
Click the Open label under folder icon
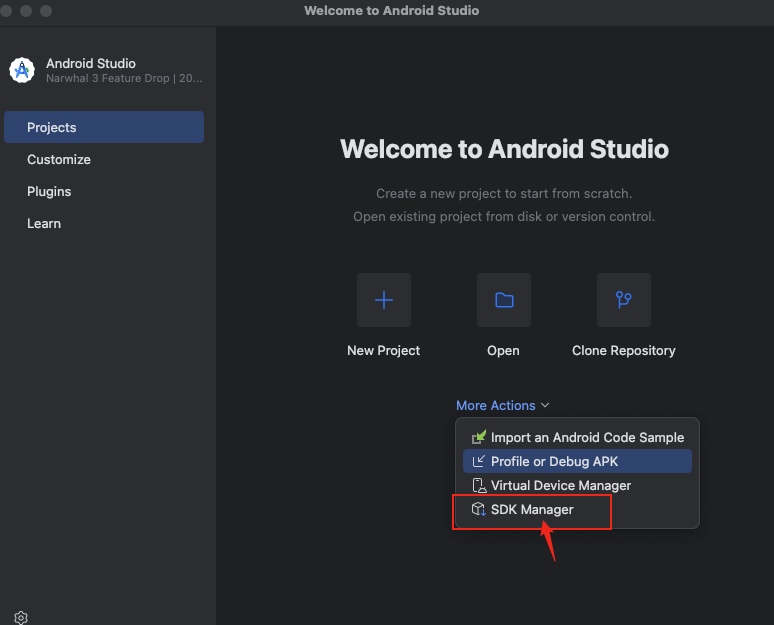click(503, 351)
